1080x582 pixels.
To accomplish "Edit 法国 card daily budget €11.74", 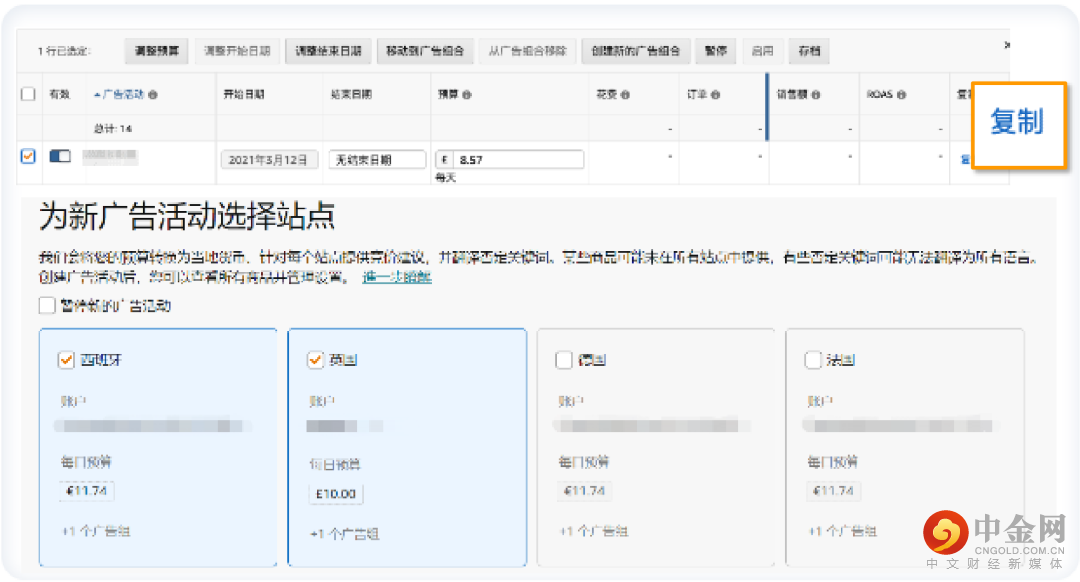I will (834, 491).
